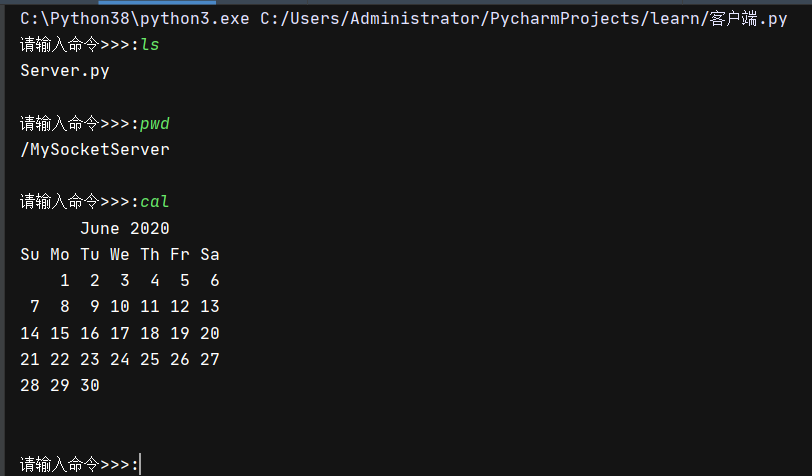Click date 10 in the calendar output
The width and height of the screenshot is (812, 476).
tap(120, 307)
